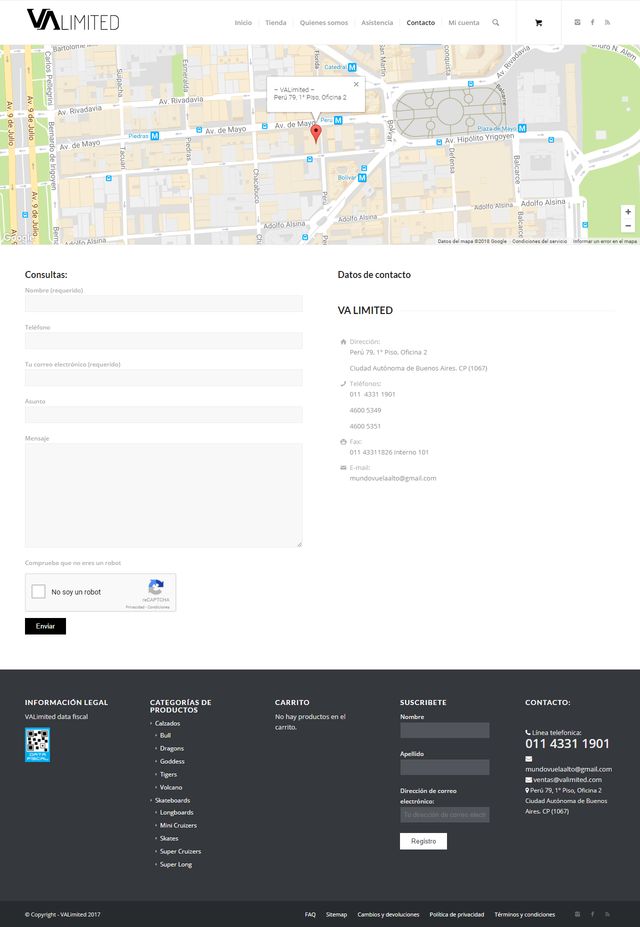Image resolution: width=640 pixels, height=927 pixels.
Task: Open RSS feed icon in top header
Action: 607,22
